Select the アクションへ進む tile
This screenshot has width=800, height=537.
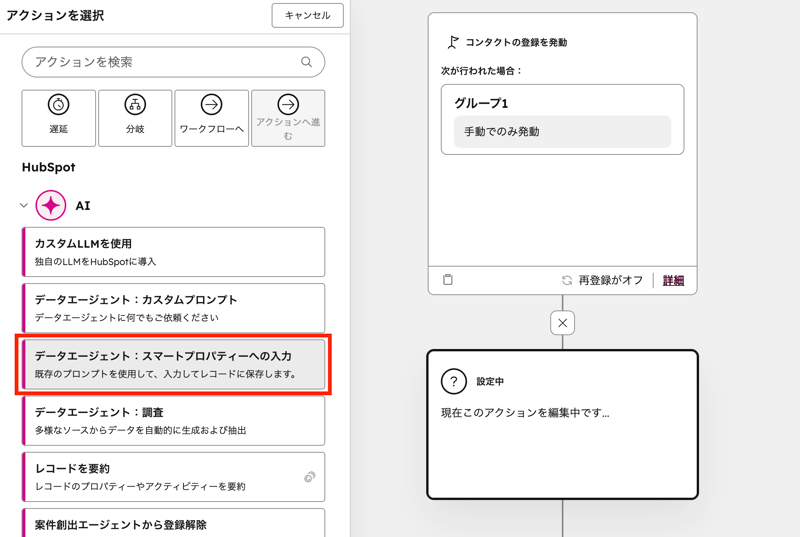pos(288,118)
